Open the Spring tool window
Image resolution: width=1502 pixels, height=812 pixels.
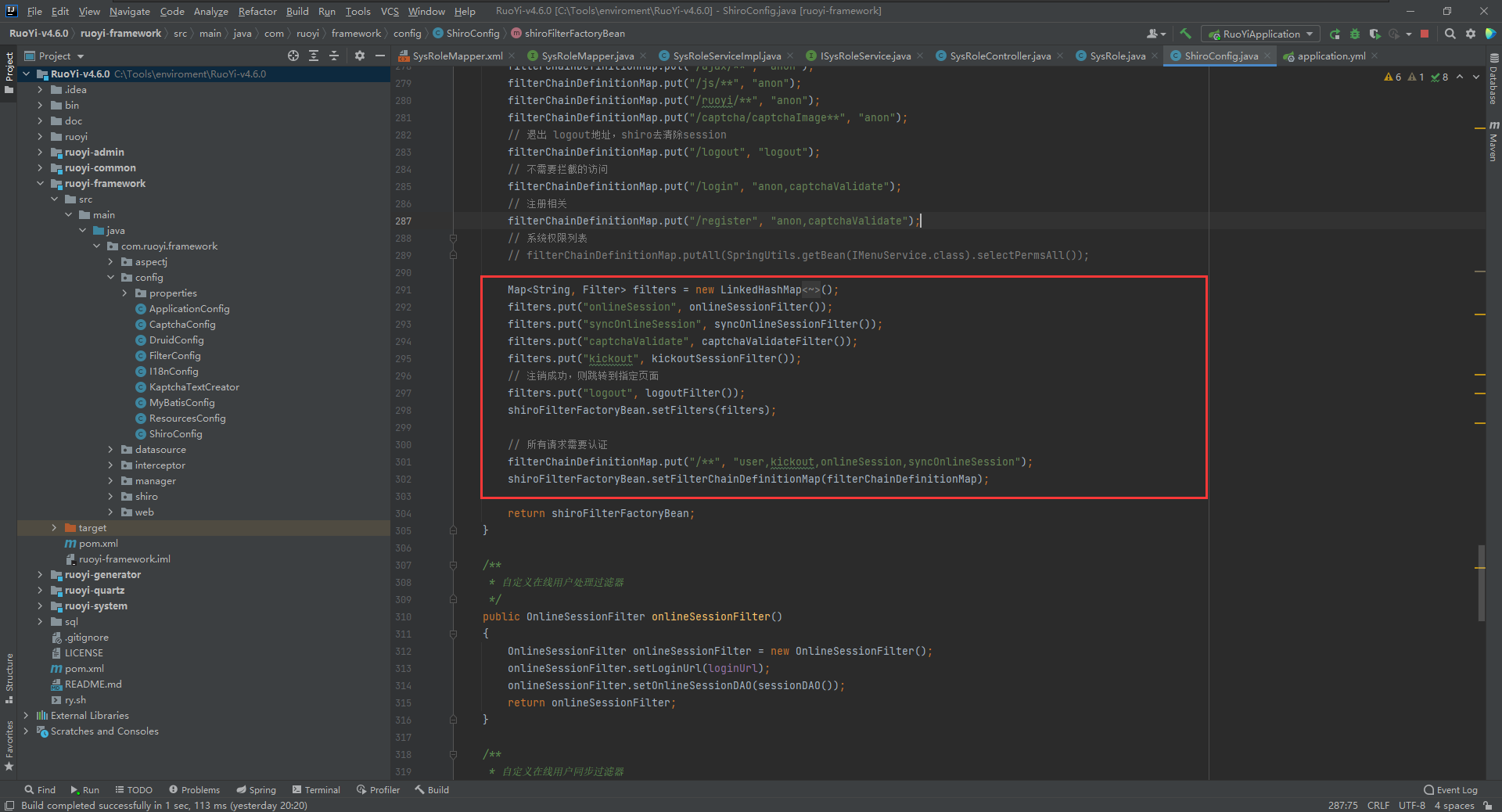(x=256, y=789)
